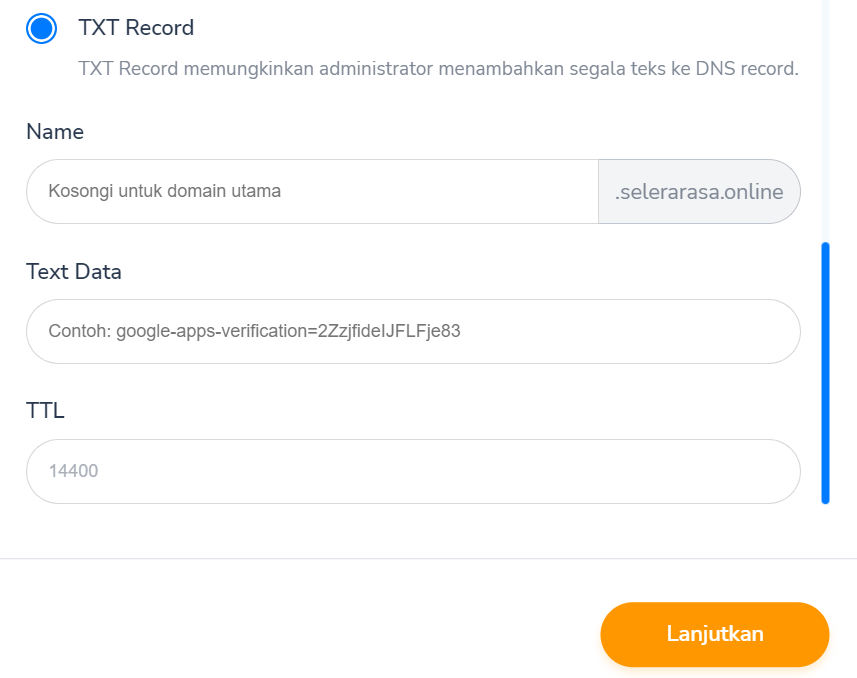Click the google-apps-verification example placeholder
The width and height of the screenshot is (857, 678).
coord(255,331)
